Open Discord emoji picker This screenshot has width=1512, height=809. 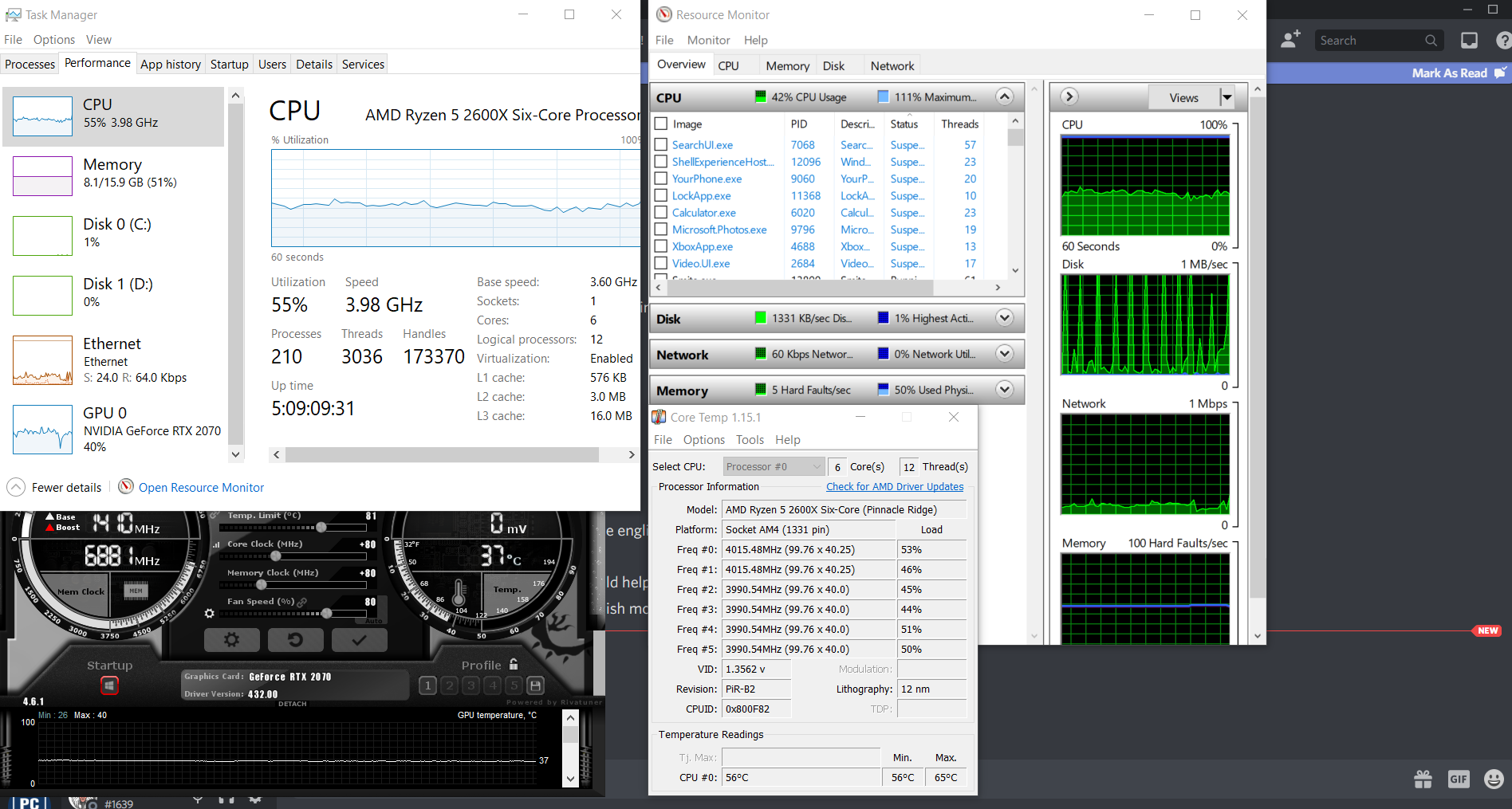[1494, 779]
